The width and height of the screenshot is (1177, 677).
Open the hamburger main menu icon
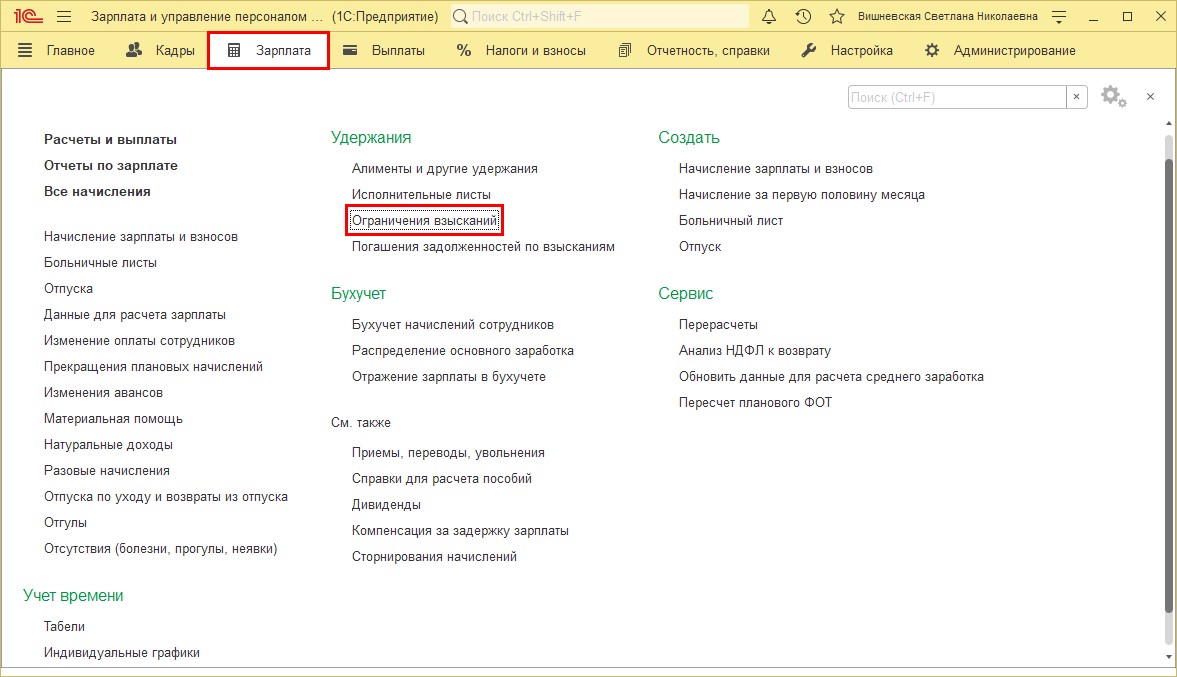coord(64,17)
